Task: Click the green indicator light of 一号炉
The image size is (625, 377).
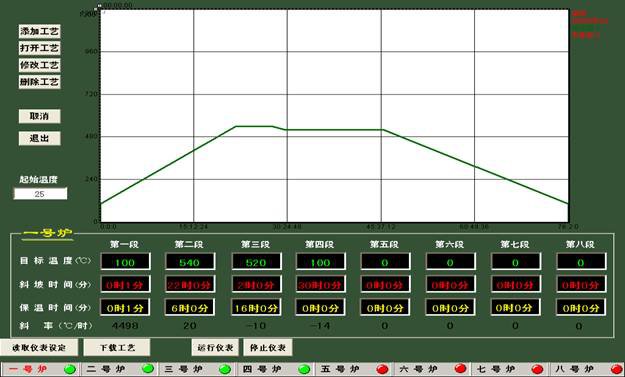Action: tap(70, 369)
